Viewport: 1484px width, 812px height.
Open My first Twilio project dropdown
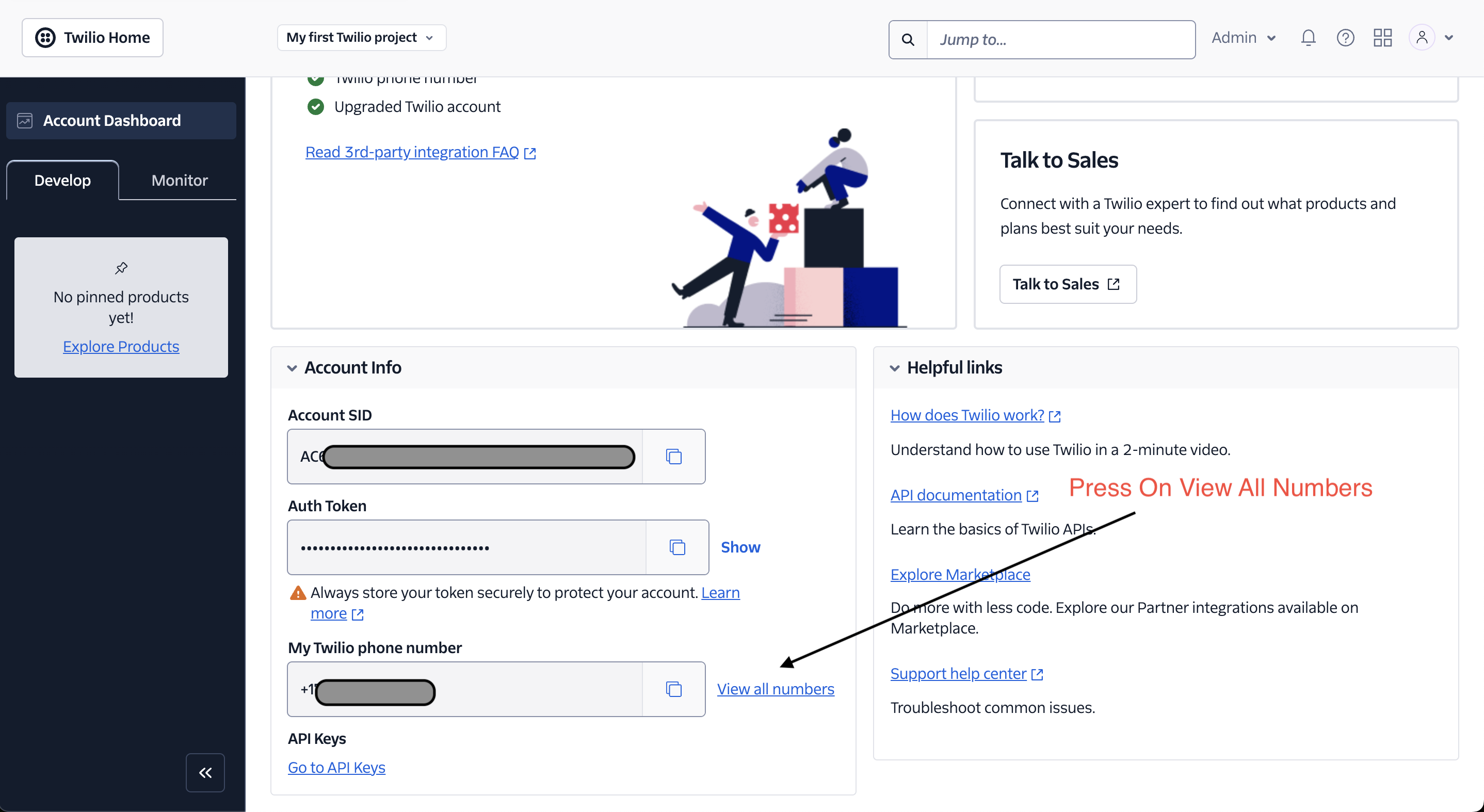[x=361, y=38]
